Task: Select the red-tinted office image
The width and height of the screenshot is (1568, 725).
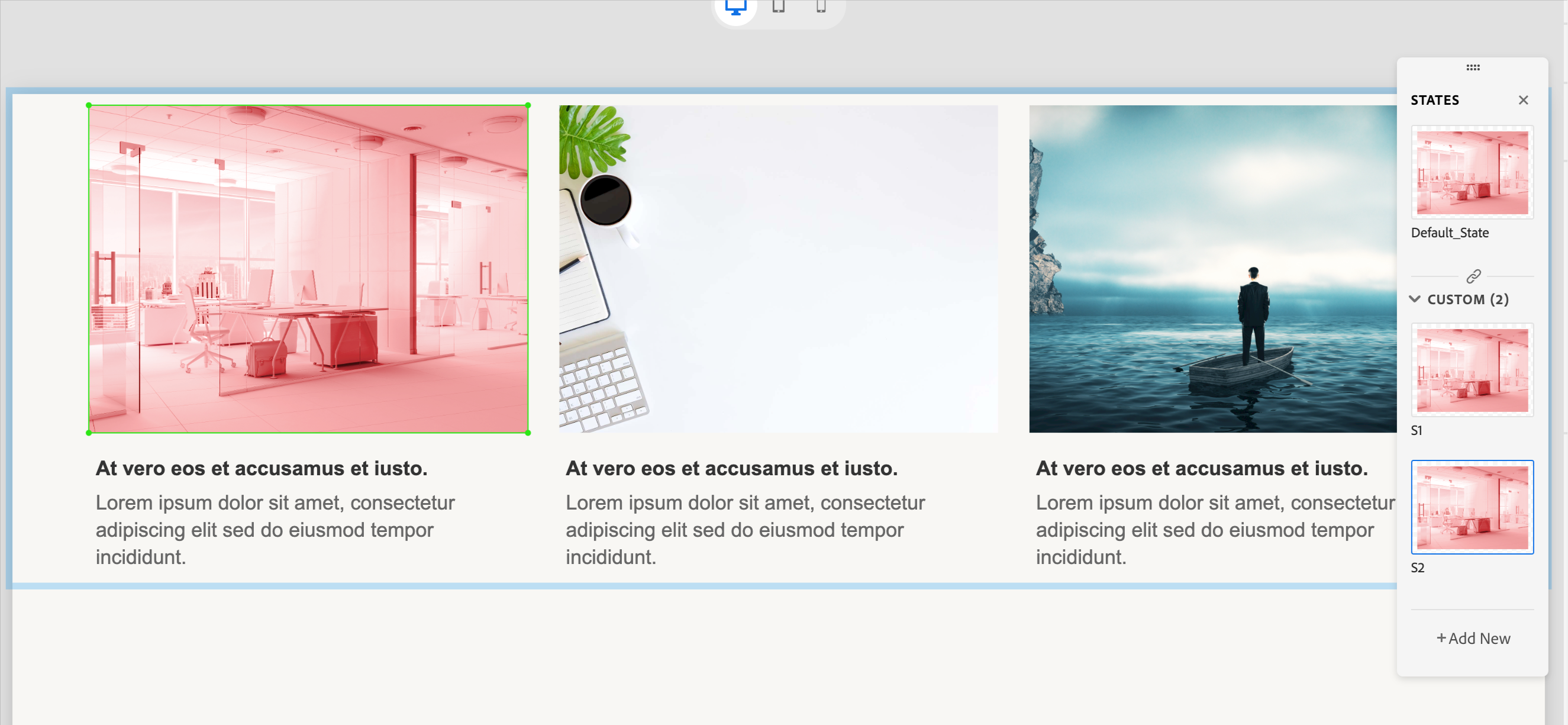Action: [x=308, y=269]
